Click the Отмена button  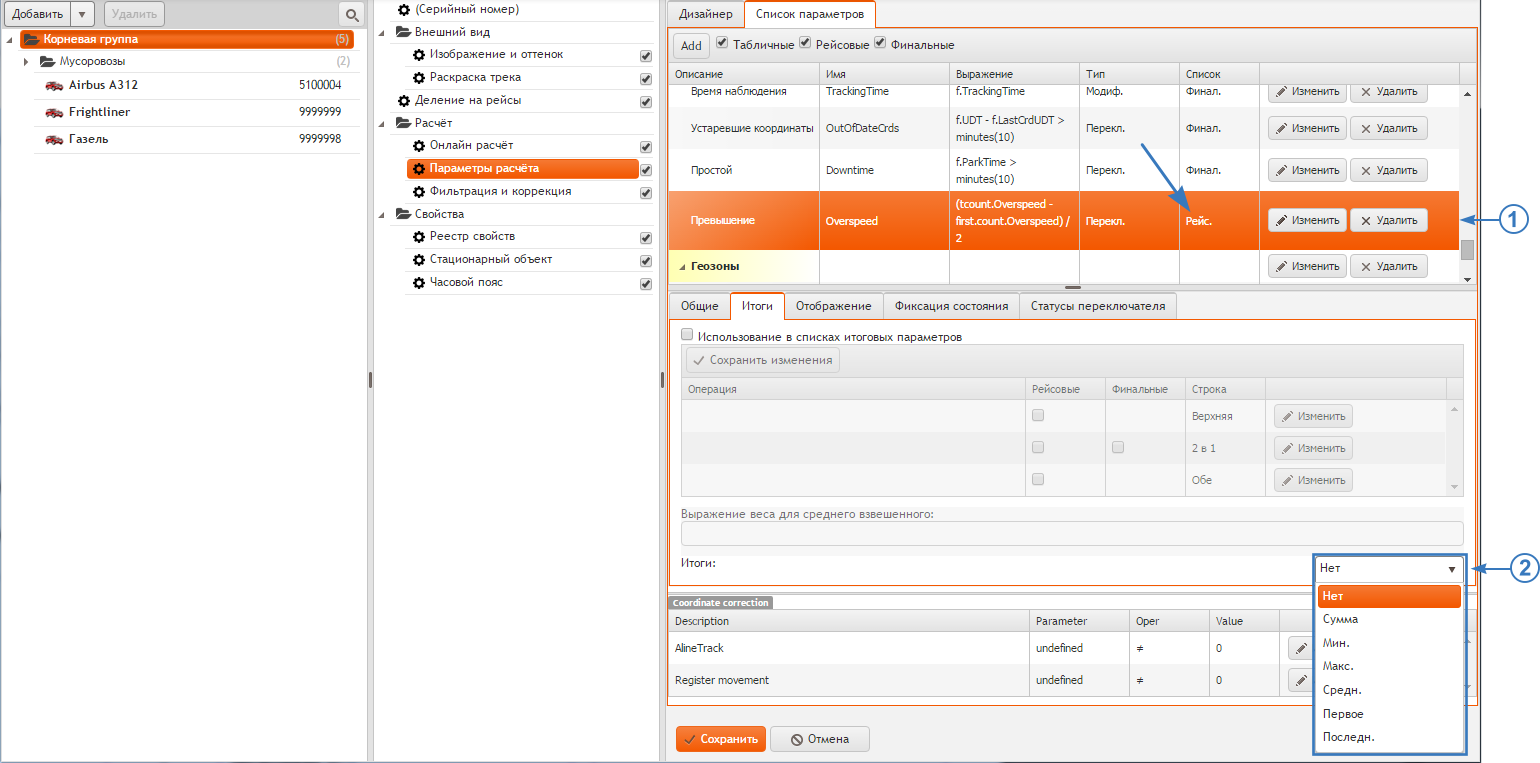point(819,739)
